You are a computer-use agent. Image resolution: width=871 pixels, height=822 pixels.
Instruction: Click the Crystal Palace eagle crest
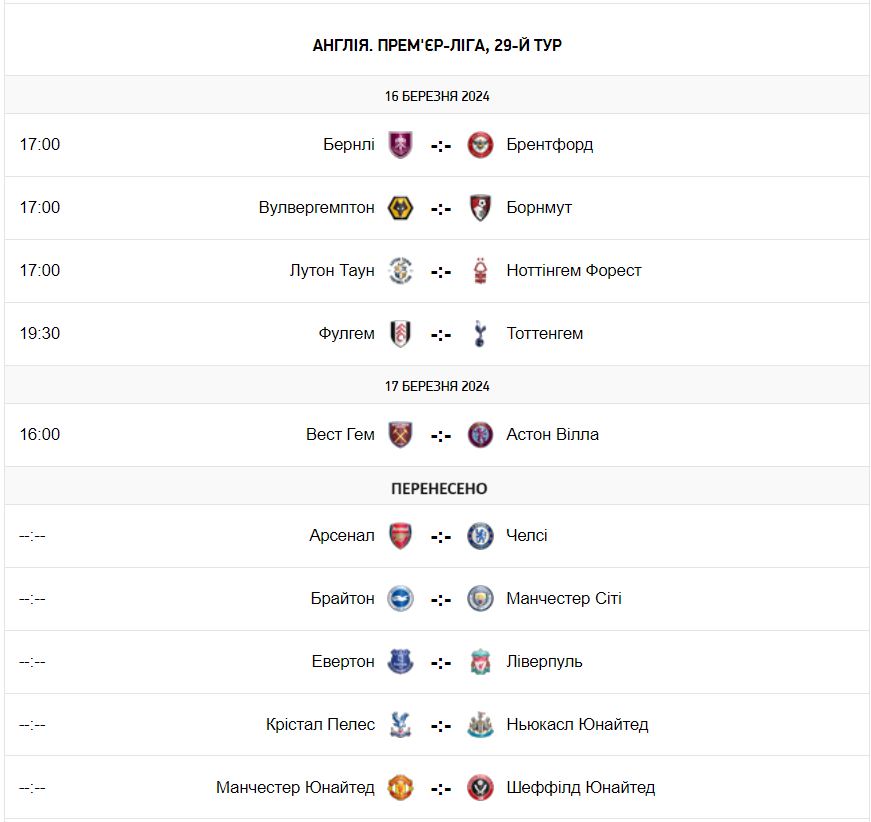coord(400,725)
